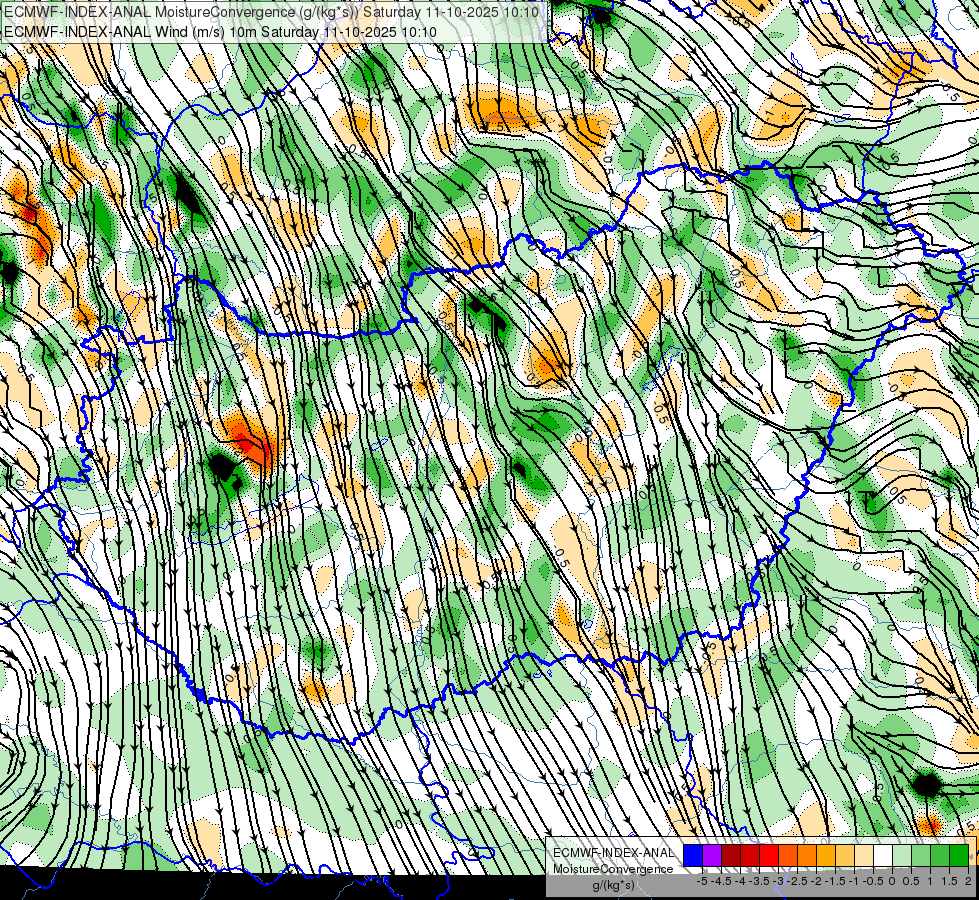Click the '-1' legend tick value
Screen dimensions: 979x900
click(x=854, y=881)
